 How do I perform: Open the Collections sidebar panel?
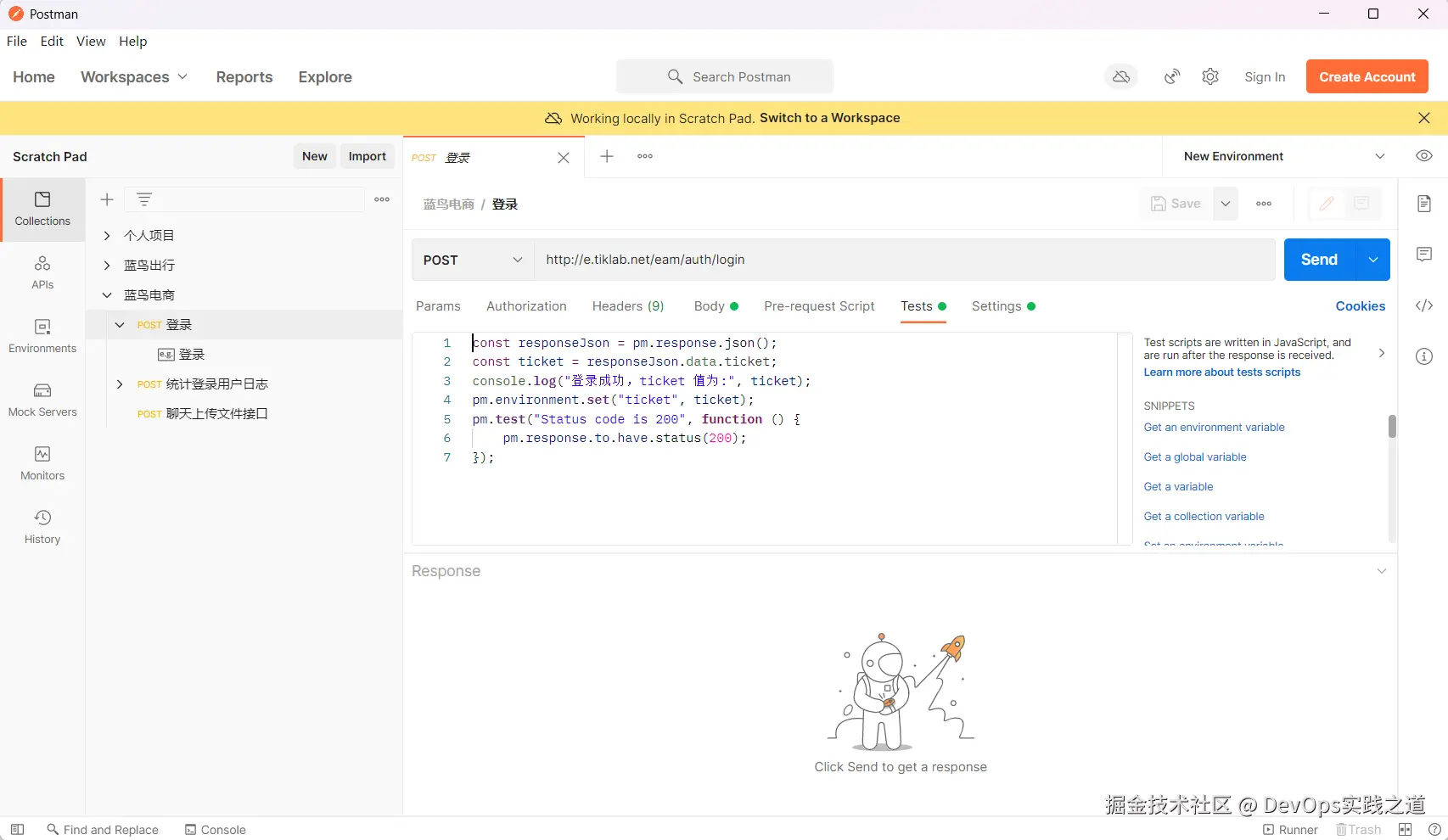[42, 210]
